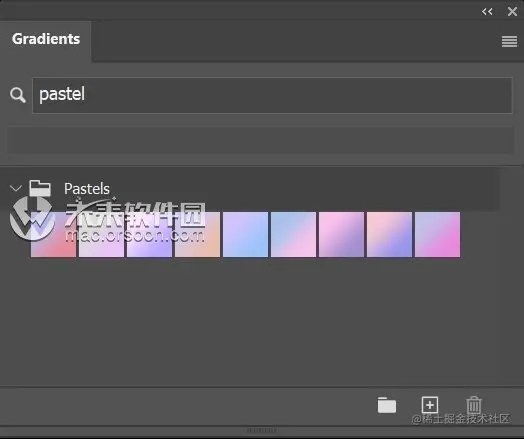
Task: Create a new gradient group folder
Action: coord(387,405)
